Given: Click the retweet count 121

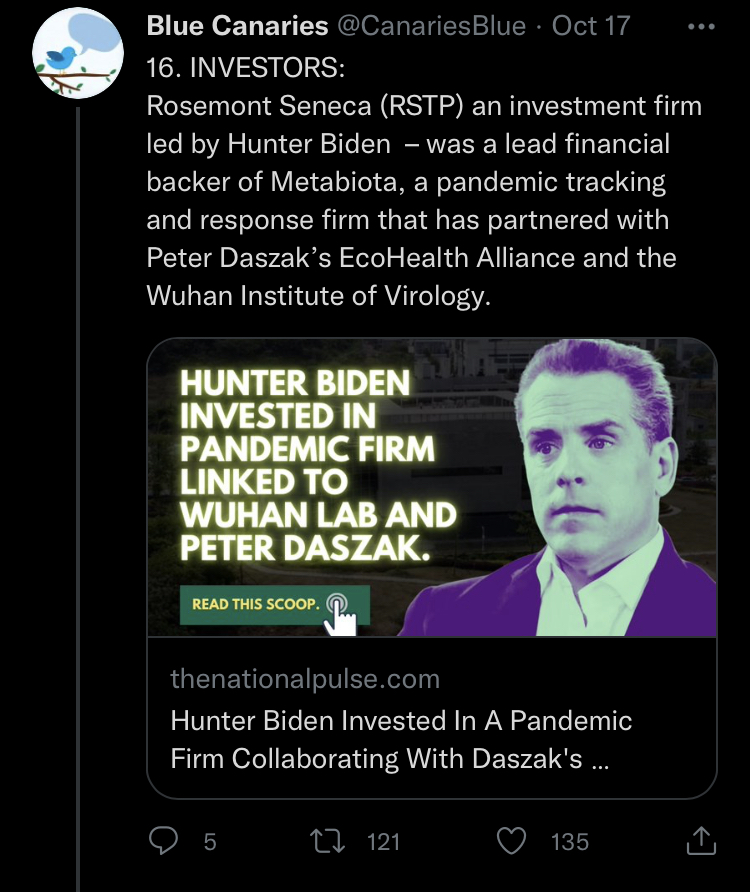Looking at the screenshot, I should (x=384, y=842).
